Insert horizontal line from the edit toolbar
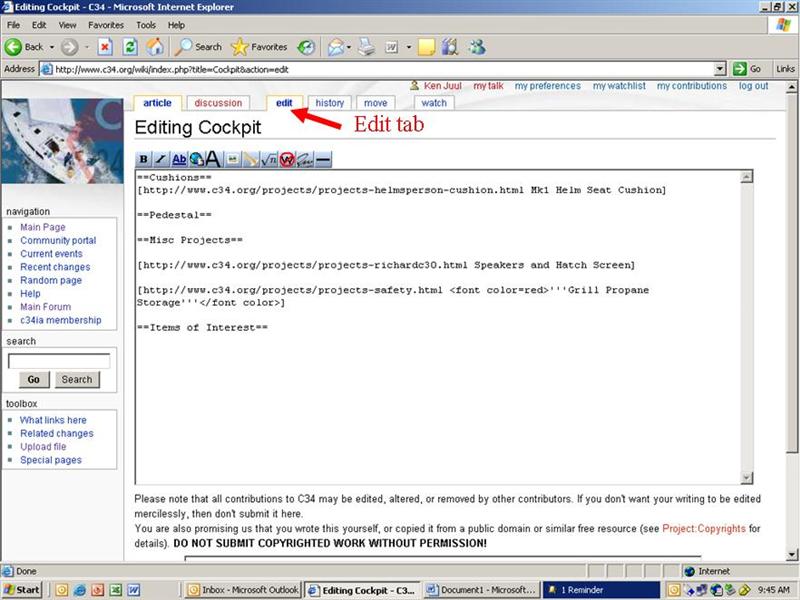 pos(323,159)
